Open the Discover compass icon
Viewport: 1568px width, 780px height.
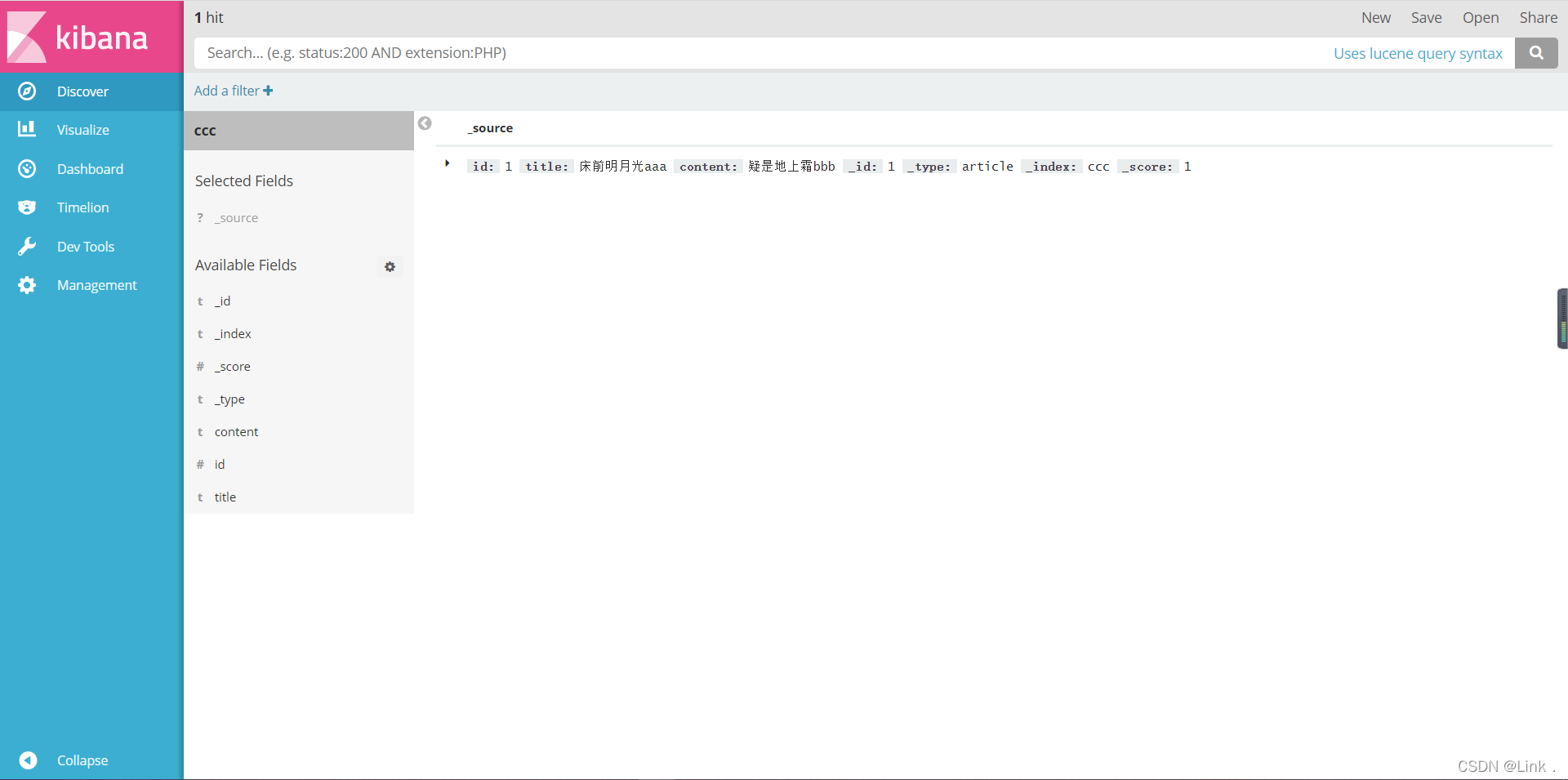[x=27, y=91]
